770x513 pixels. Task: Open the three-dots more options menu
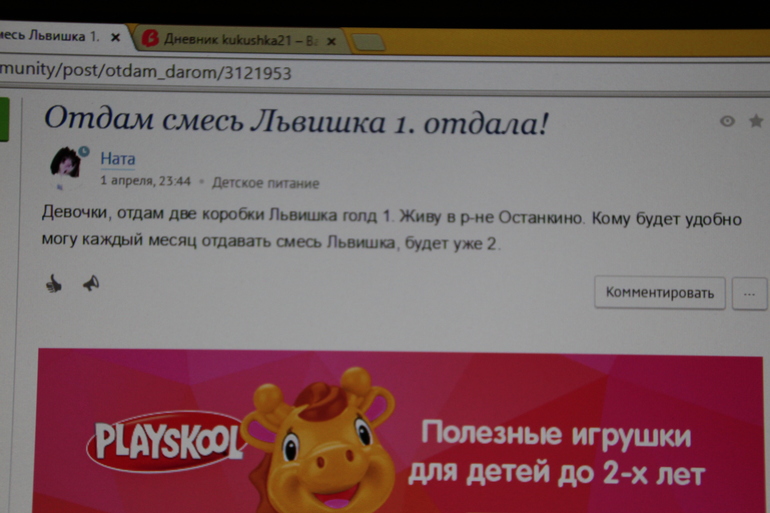tap(749, 293)
